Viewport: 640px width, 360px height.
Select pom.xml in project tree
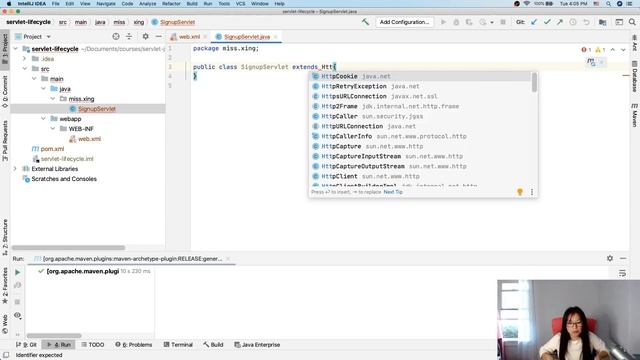point(52,149)
